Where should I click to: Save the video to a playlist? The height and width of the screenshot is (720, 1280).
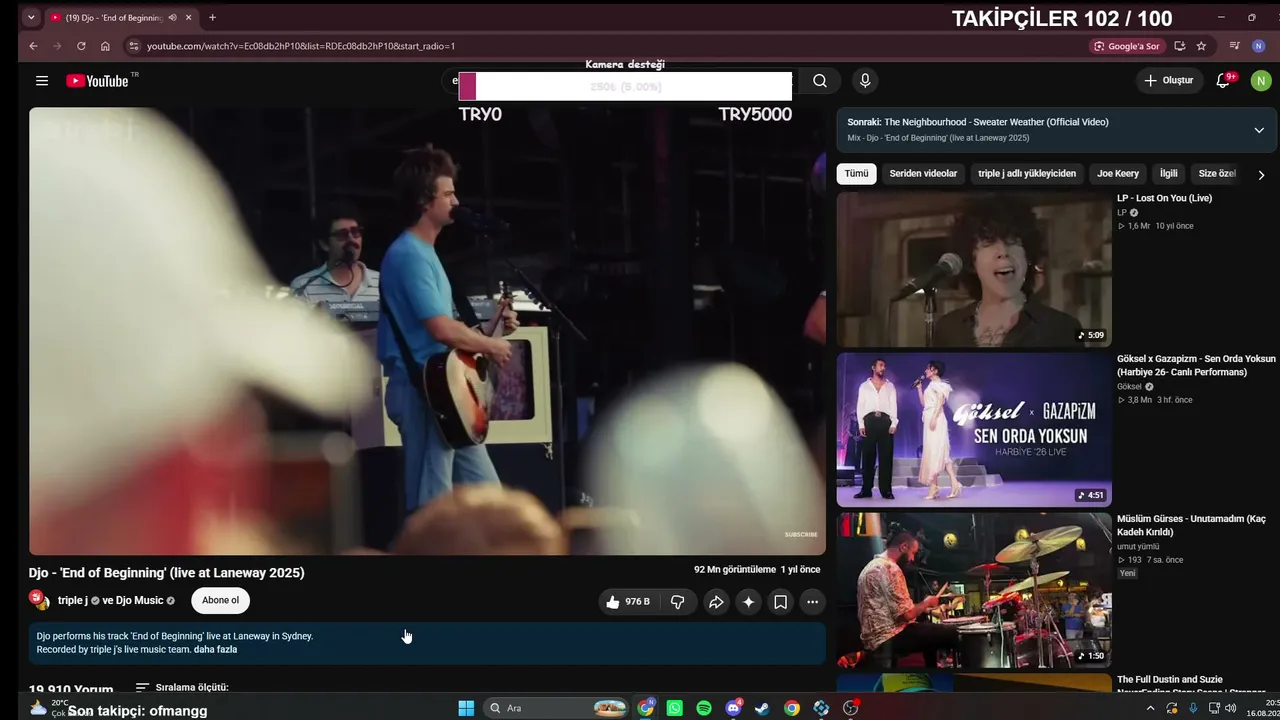pyautogui.click(x=780, y=602)
